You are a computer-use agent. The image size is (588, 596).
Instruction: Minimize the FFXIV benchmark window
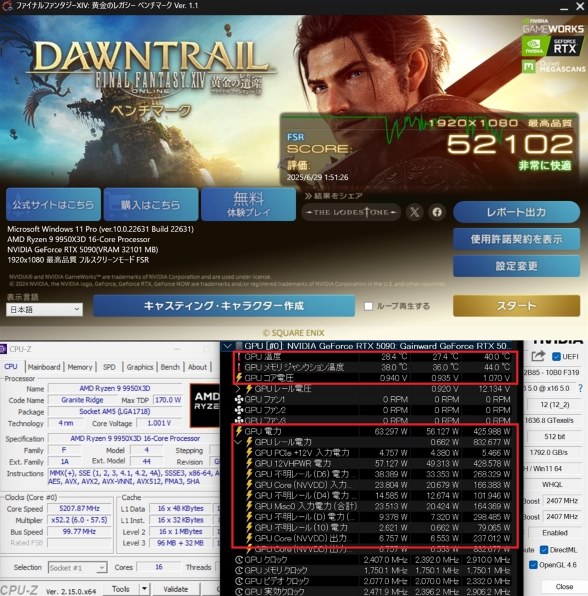click(x=564, y=7)
